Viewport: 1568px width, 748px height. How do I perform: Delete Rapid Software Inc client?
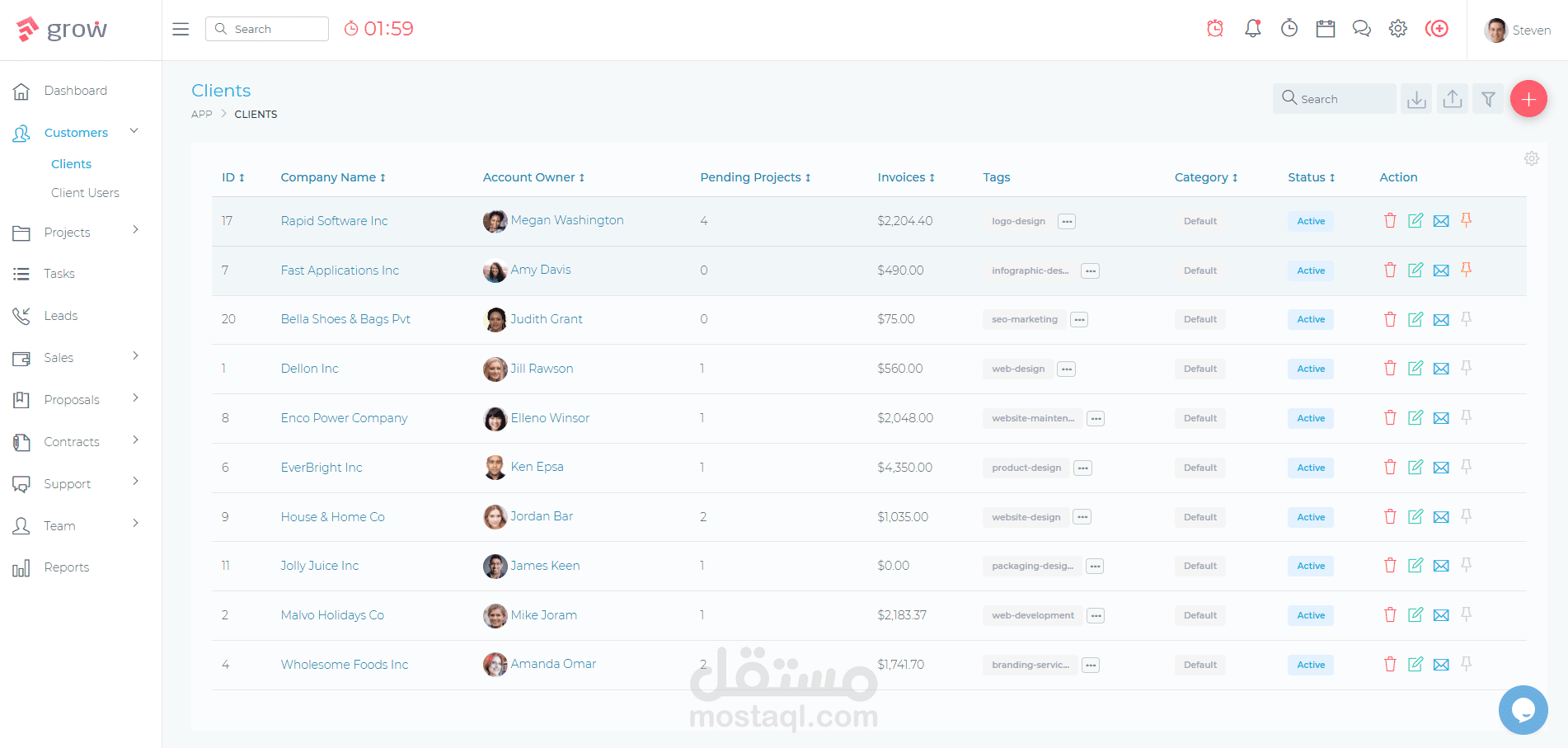1390,220
